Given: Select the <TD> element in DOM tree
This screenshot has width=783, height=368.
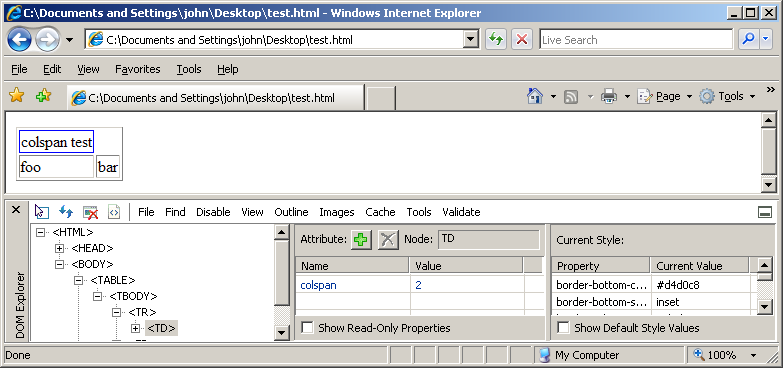Looking at the screenshot, I should (161, 328).
